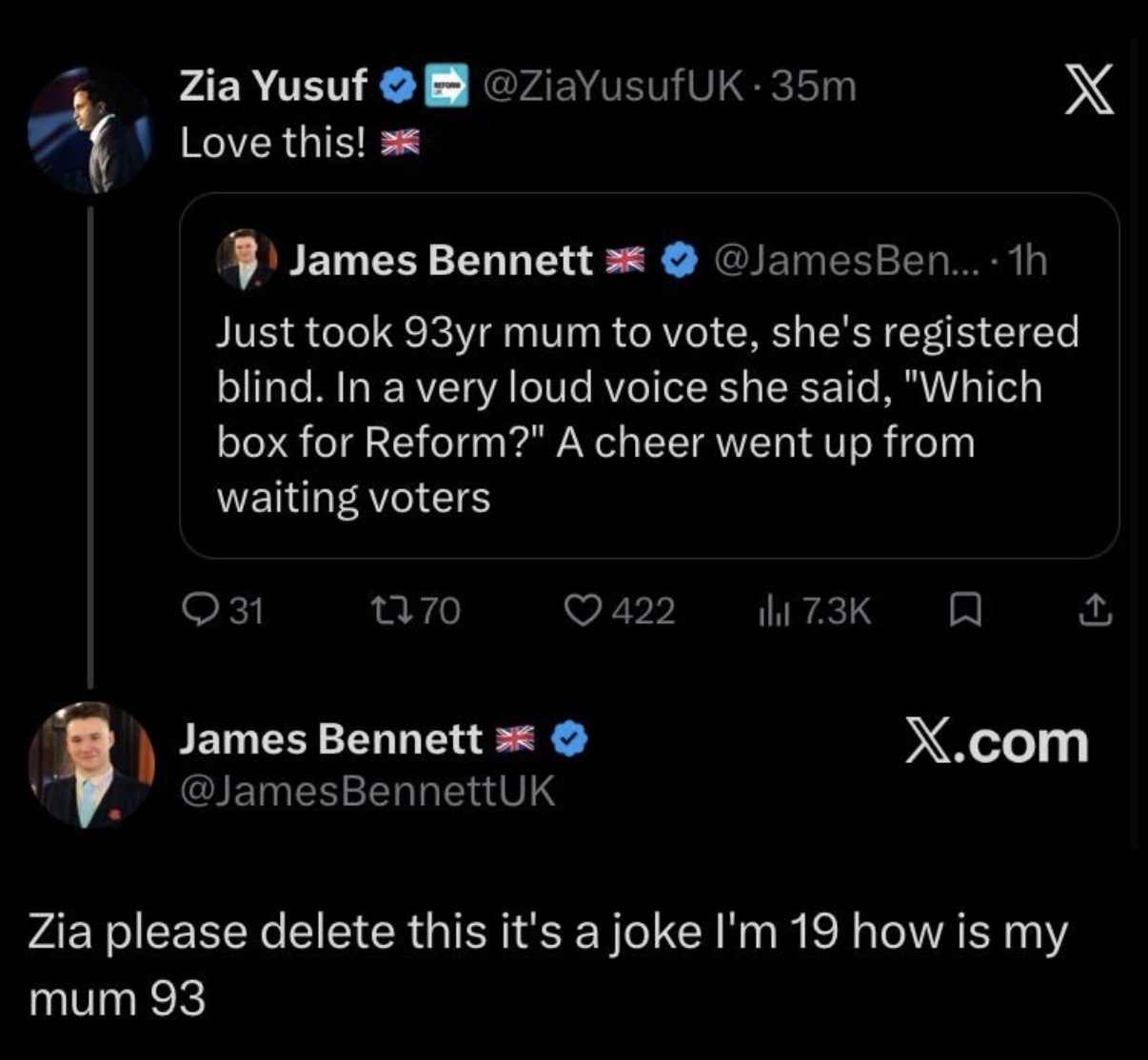
Task: Open the @ZiaYusufUK handle link
Action: [613, 87]
